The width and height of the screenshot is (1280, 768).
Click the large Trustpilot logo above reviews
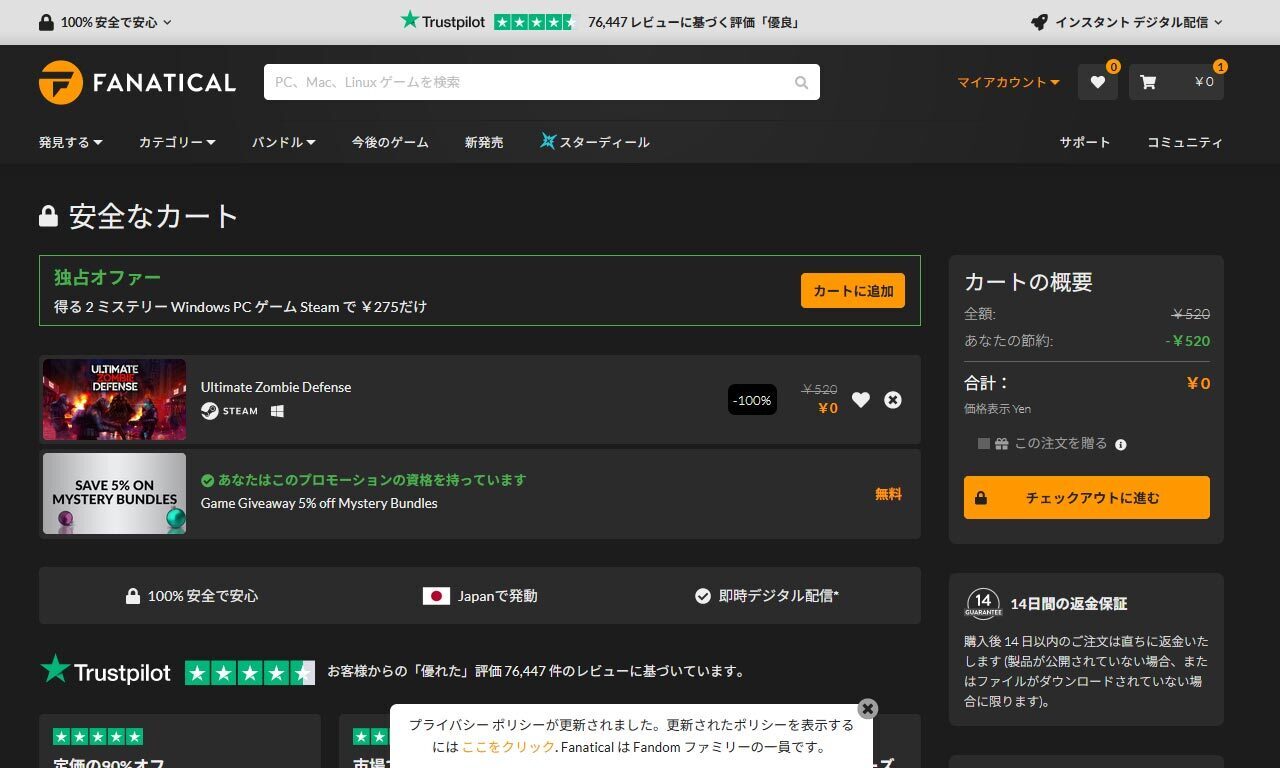[105, 671]
